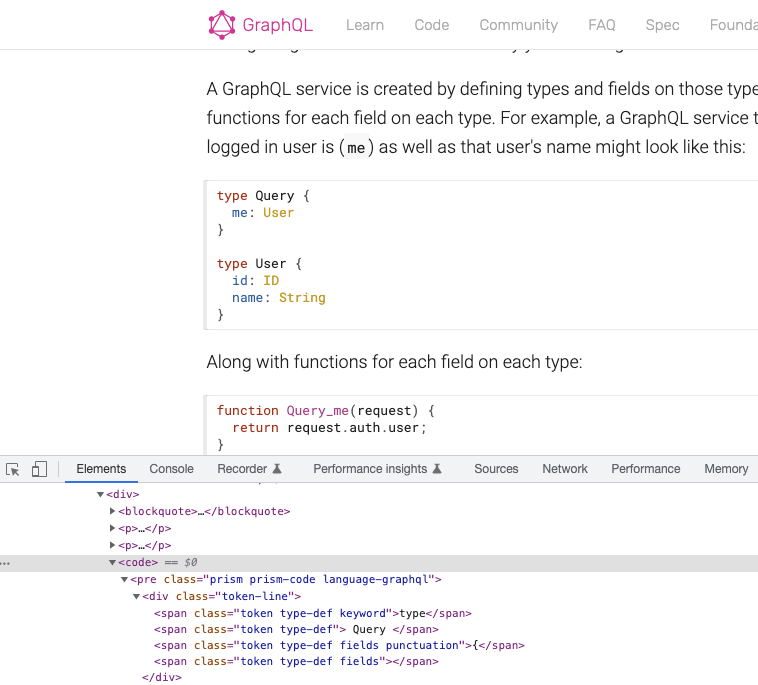
Task: Expand the first p element node
Action: [x=112, y=528]
